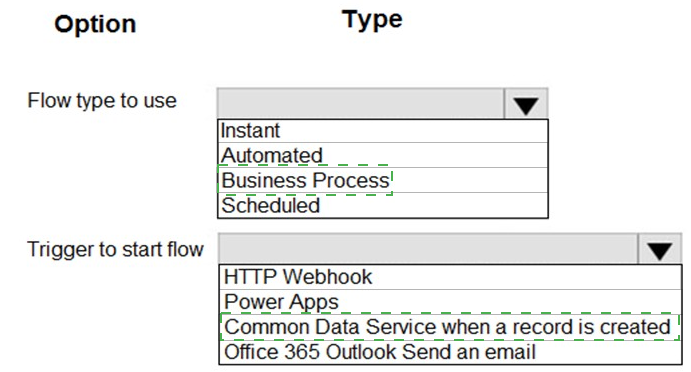Choose Power Apps as trigger
The image size is (691, 372).
450,302
